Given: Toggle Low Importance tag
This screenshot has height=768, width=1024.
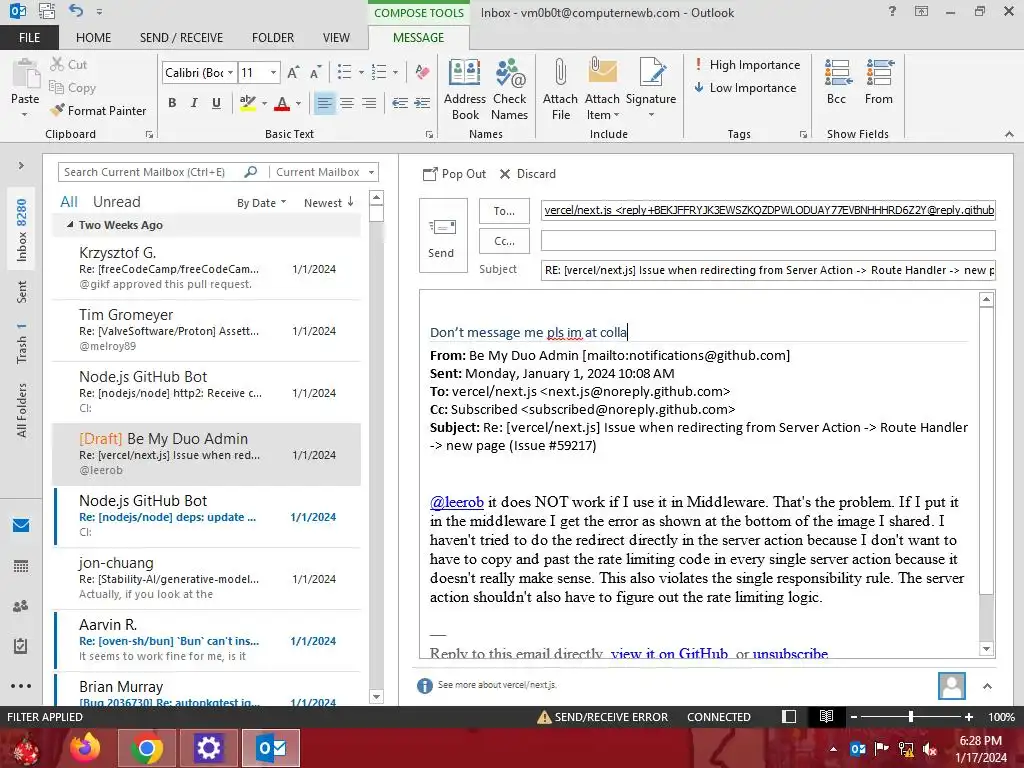Looking at the screenshot, I should click(745, 88).
